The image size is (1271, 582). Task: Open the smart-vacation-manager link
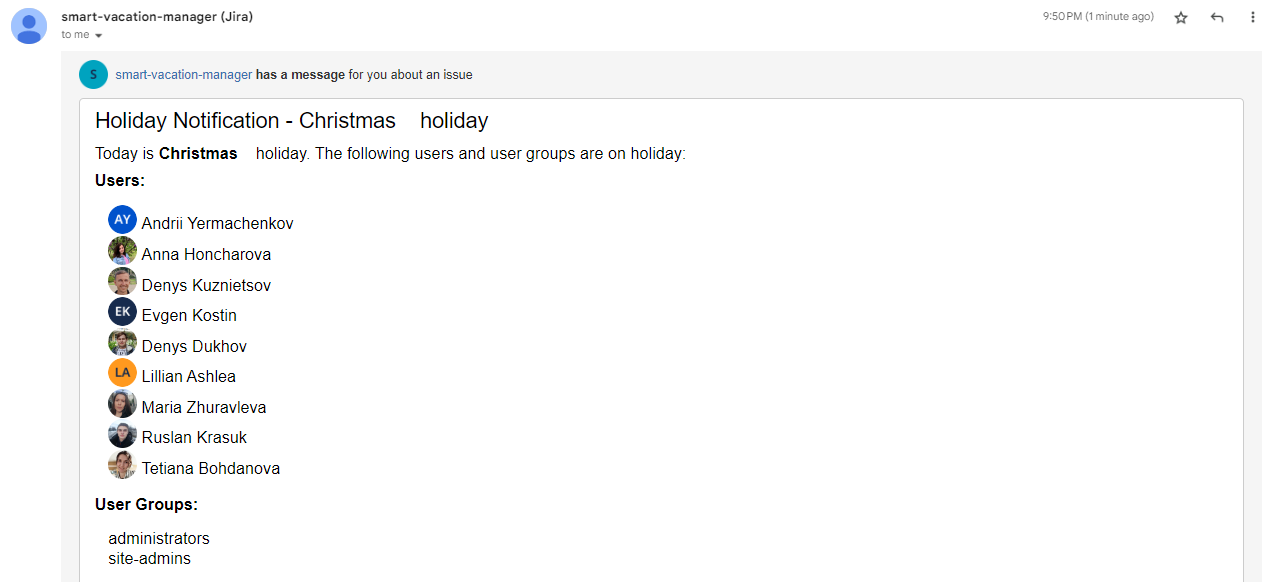pyautogui.click(x=184, y=75)
